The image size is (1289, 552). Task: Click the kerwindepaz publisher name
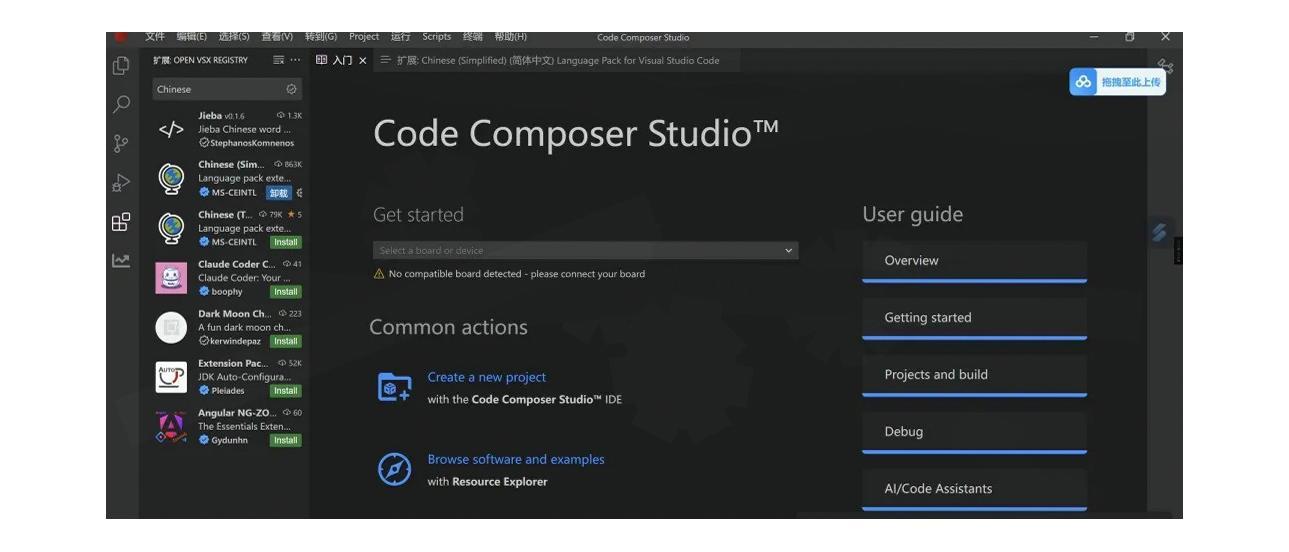pos(235,341)
